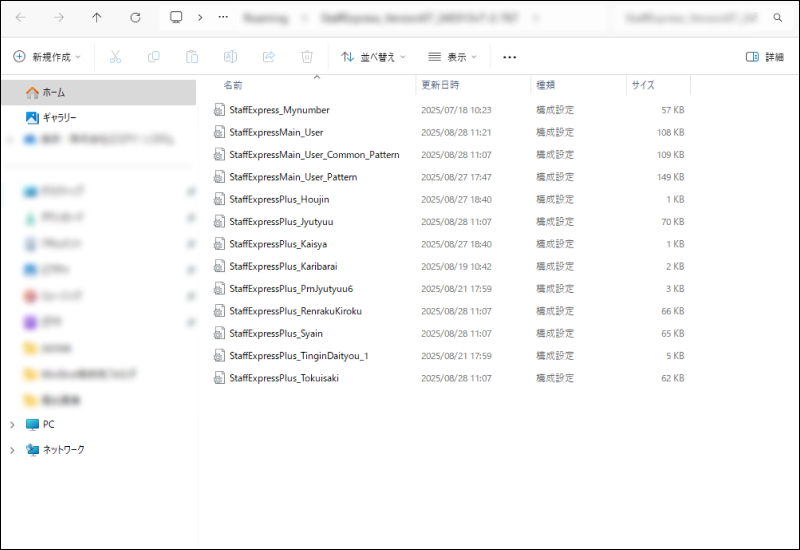Expand the PC tree node

[12, 424]
